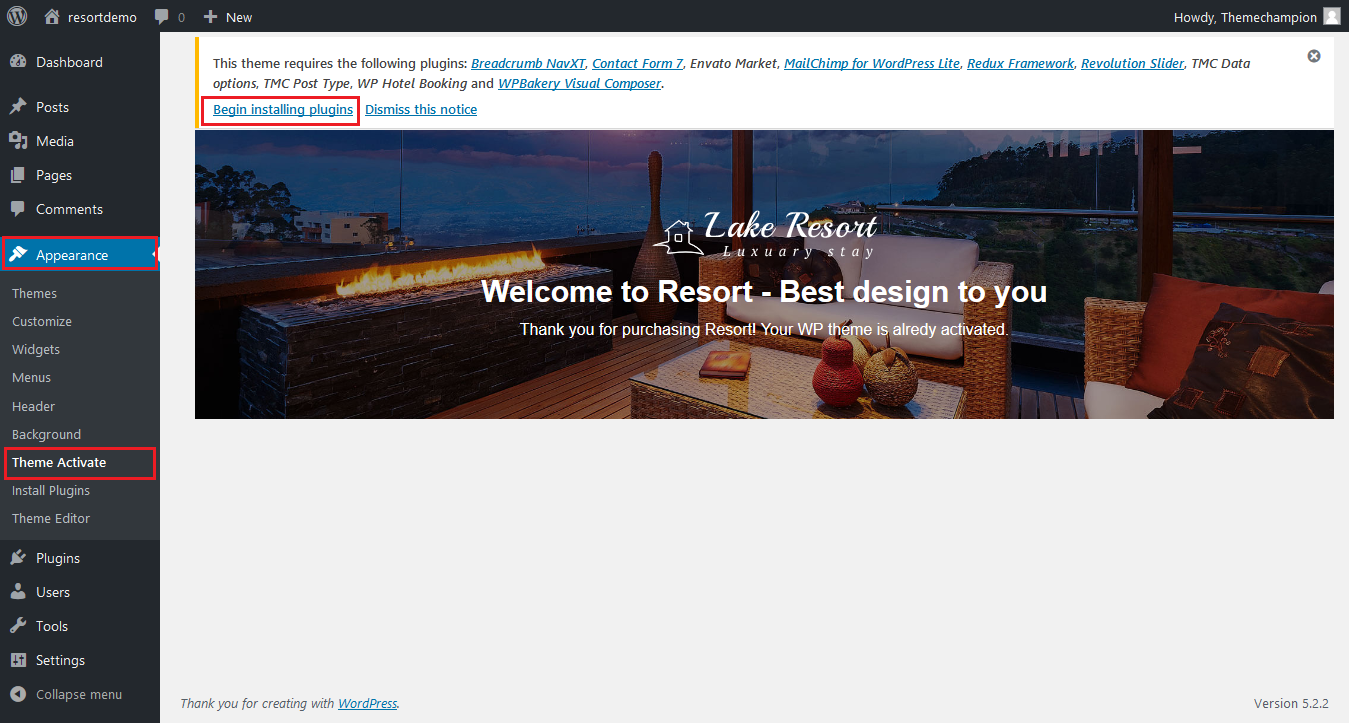1349x723 pixels.
Task: Click the Posts pushpin icon
Action: tap(18, 107)
